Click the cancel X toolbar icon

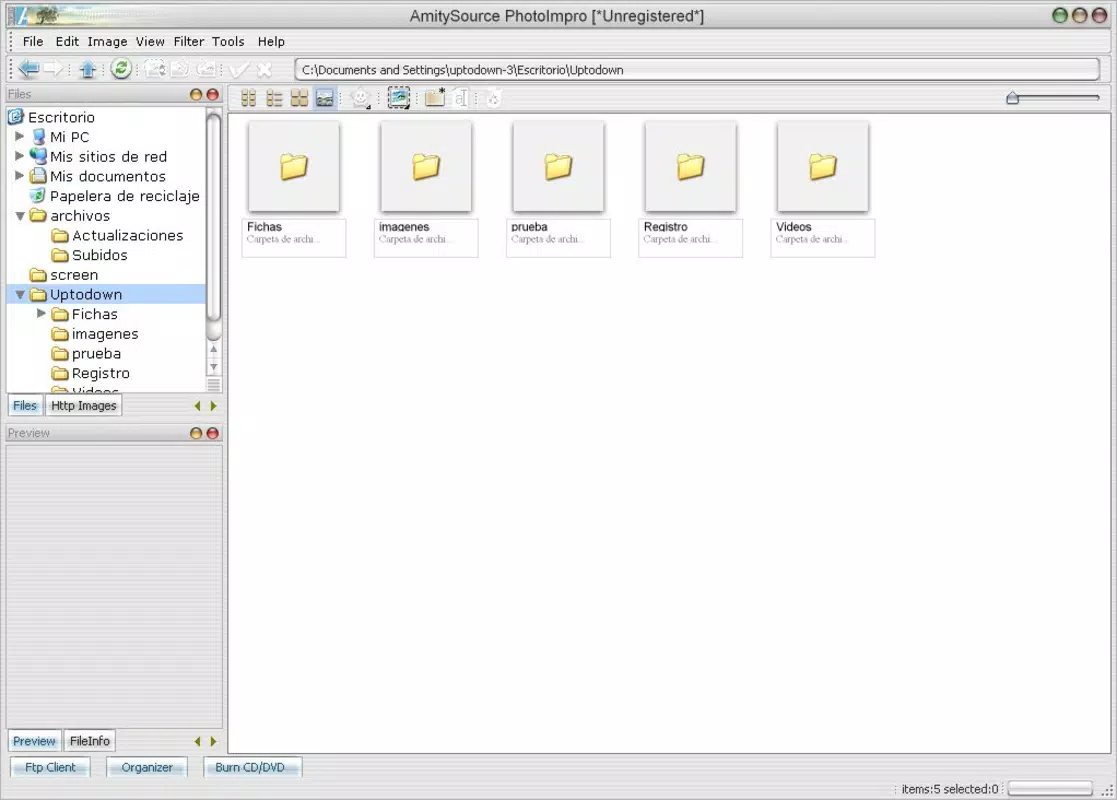tap(264, 69)
